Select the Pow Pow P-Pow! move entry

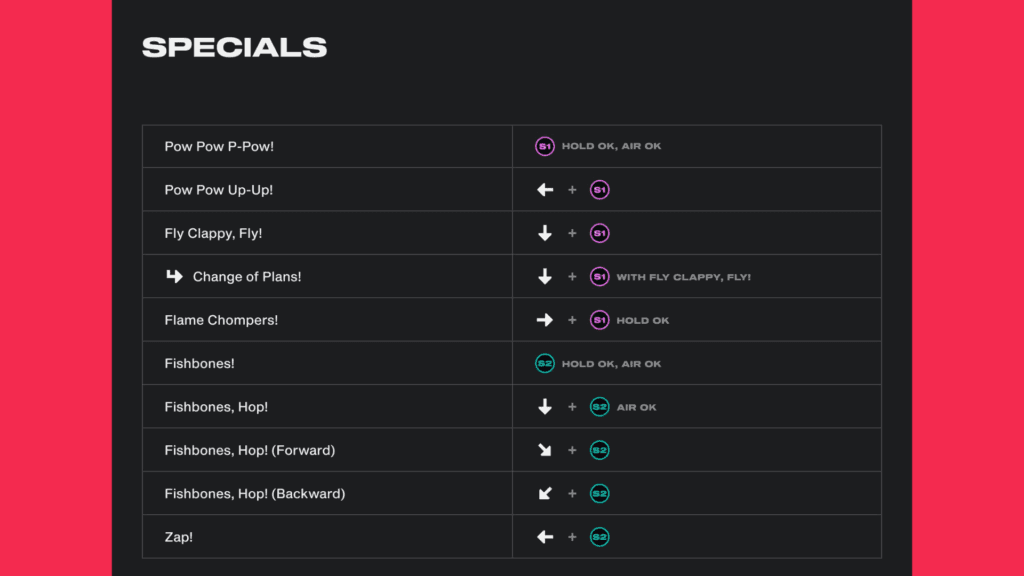(219, 145)
